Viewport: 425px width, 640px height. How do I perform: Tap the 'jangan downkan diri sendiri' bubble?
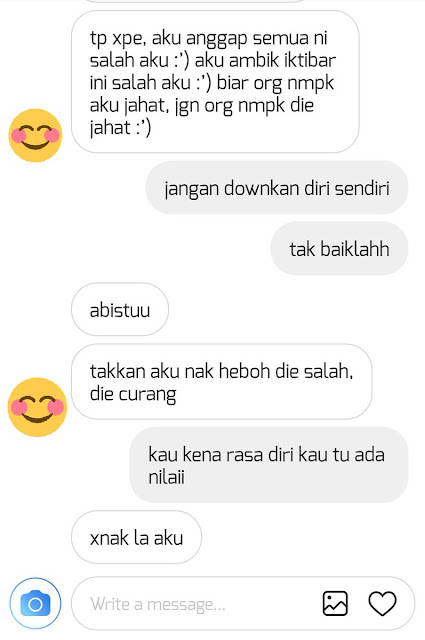277,188
